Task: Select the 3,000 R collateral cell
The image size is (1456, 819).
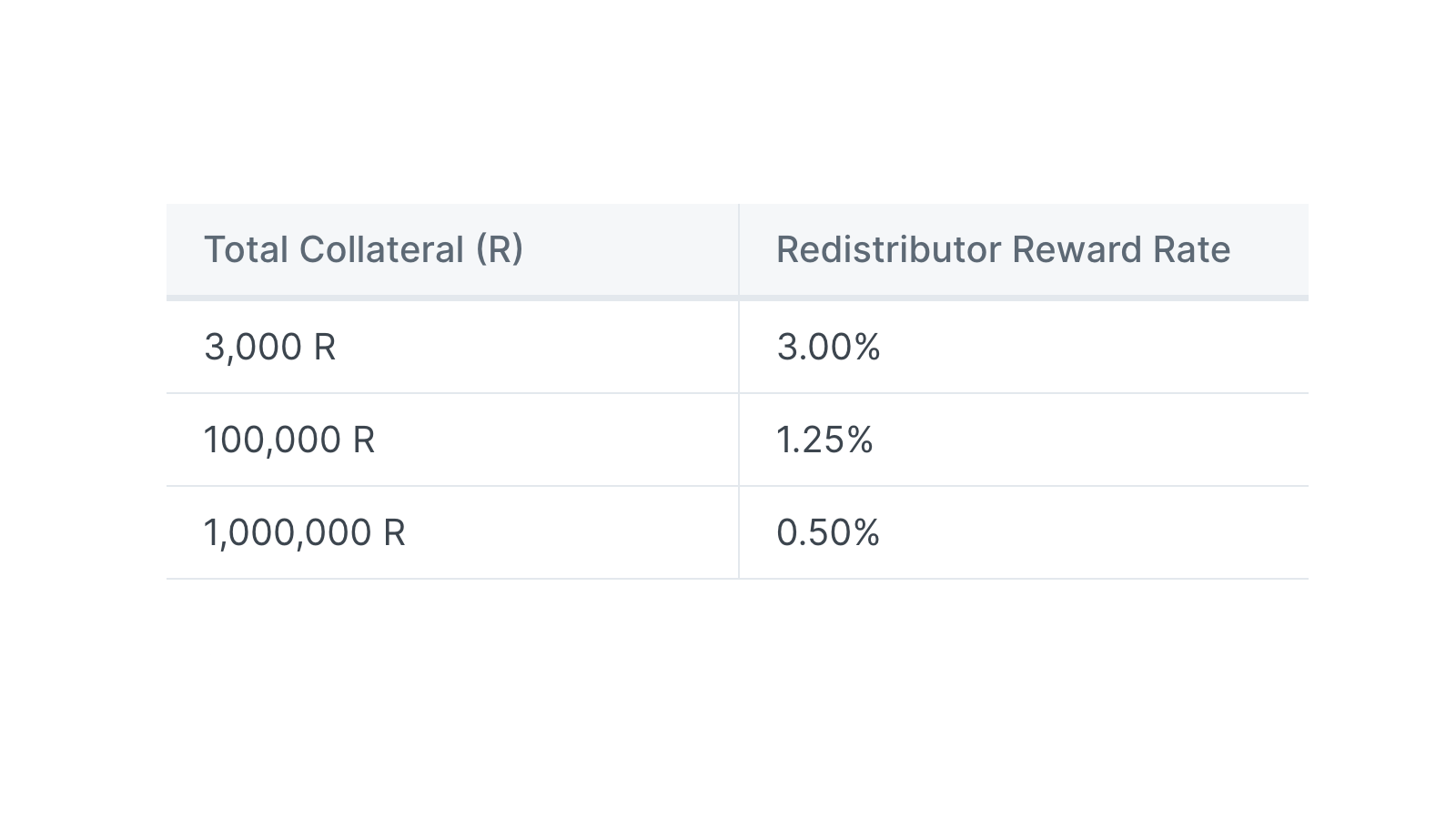Action: (x=452, y=347)
